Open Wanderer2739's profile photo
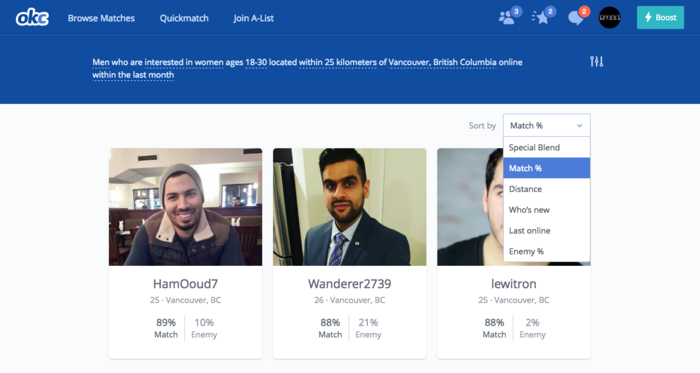 [x=350, y=207]
